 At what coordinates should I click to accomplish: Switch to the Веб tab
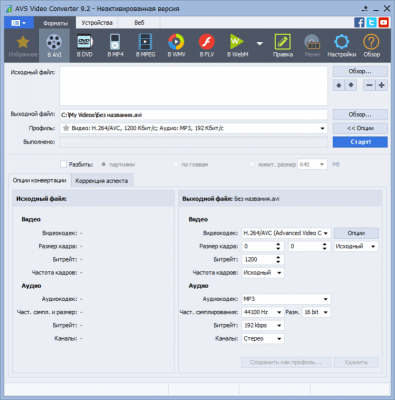pos(139,23)
